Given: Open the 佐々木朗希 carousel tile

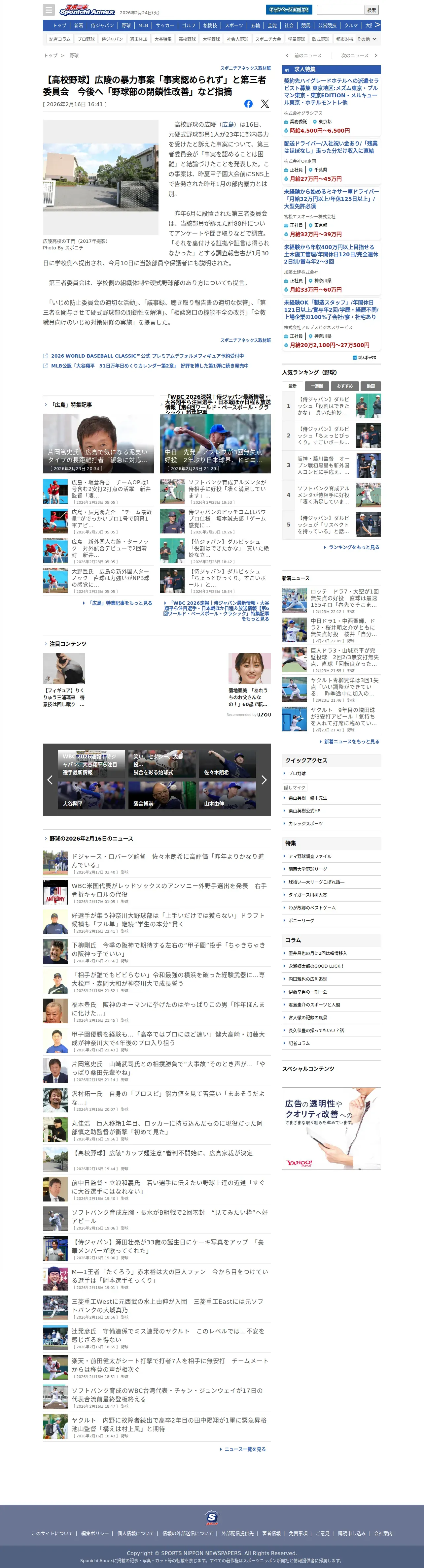Looking at the screenshot, I should 227,764.
